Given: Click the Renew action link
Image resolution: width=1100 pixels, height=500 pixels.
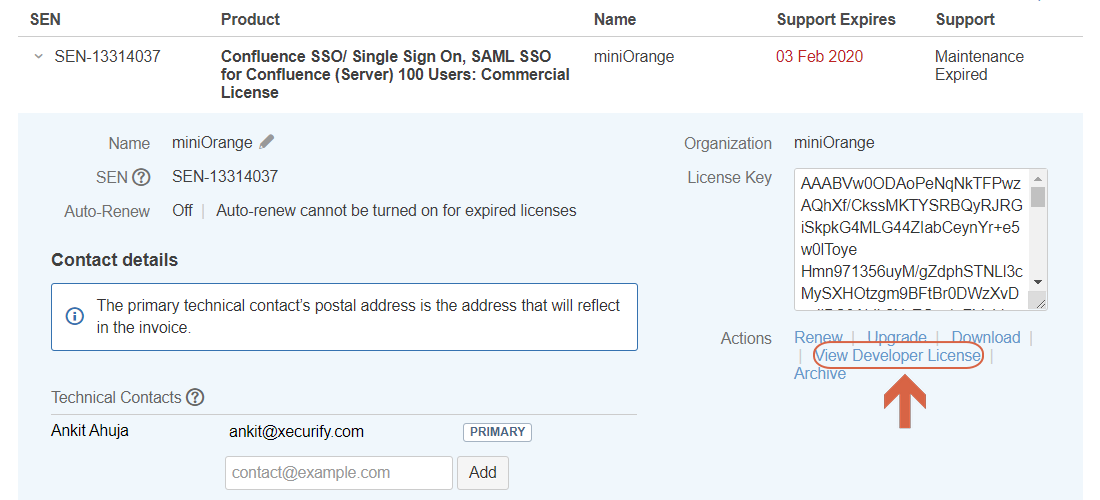Looking at the screenshot, I should tap(818, 337).
